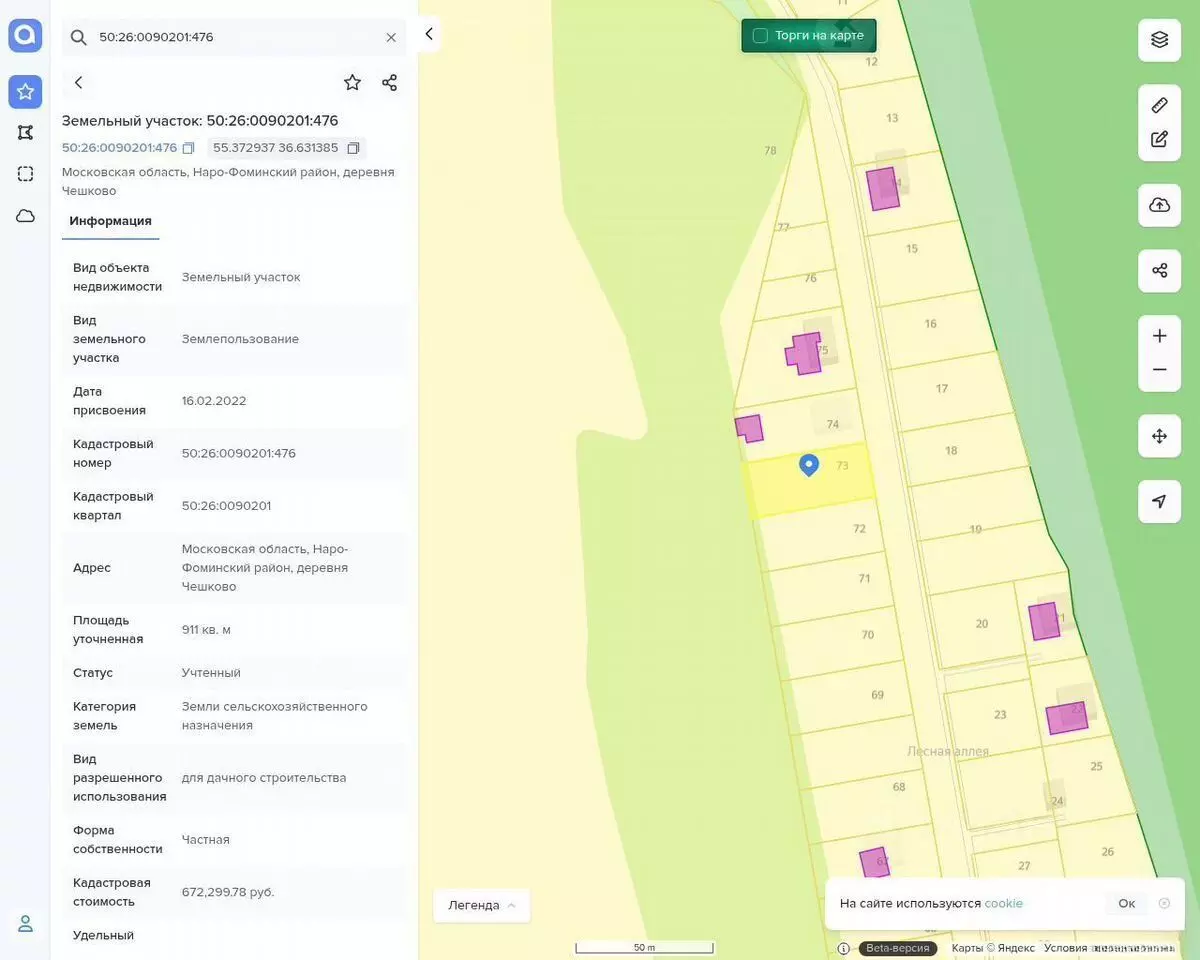
Task: Open favorites in left sidebar
Action: pyautogui.click(x=25, y=92)
